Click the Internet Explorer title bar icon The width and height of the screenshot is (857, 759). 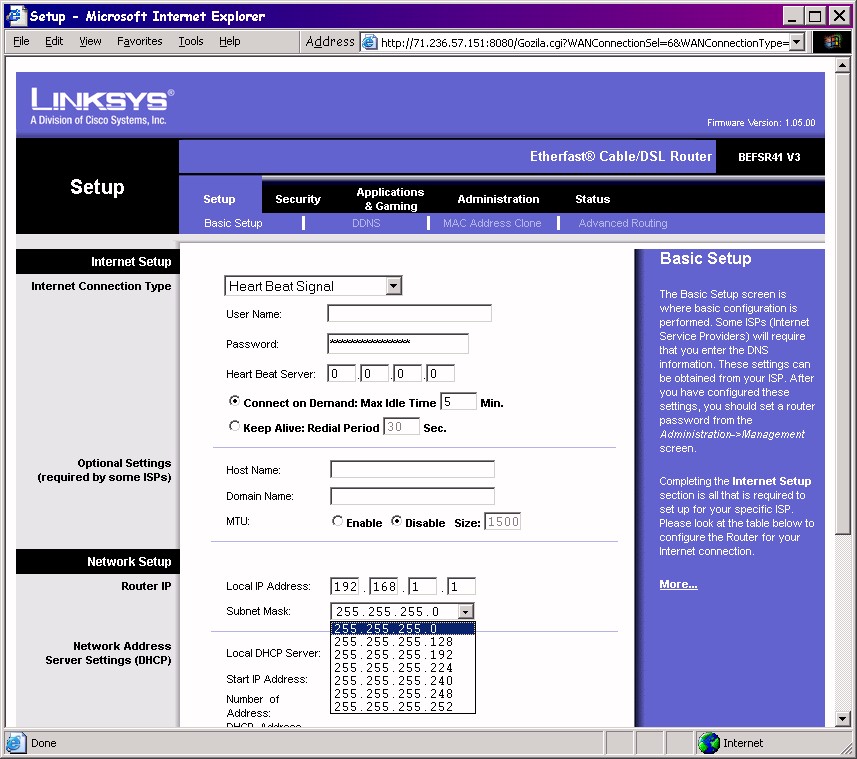(x=16, y=16)
